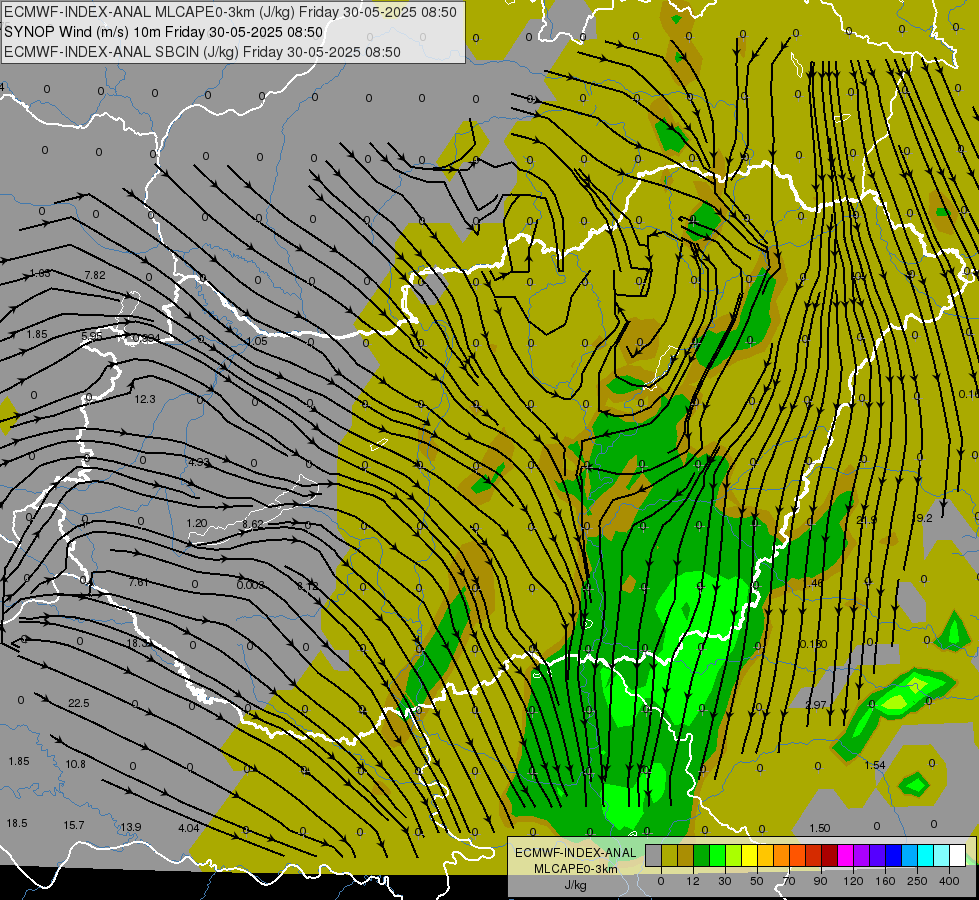Click the 1.54 value on the map
This screenshot has width=979, height=900.
tap(875, 765)
